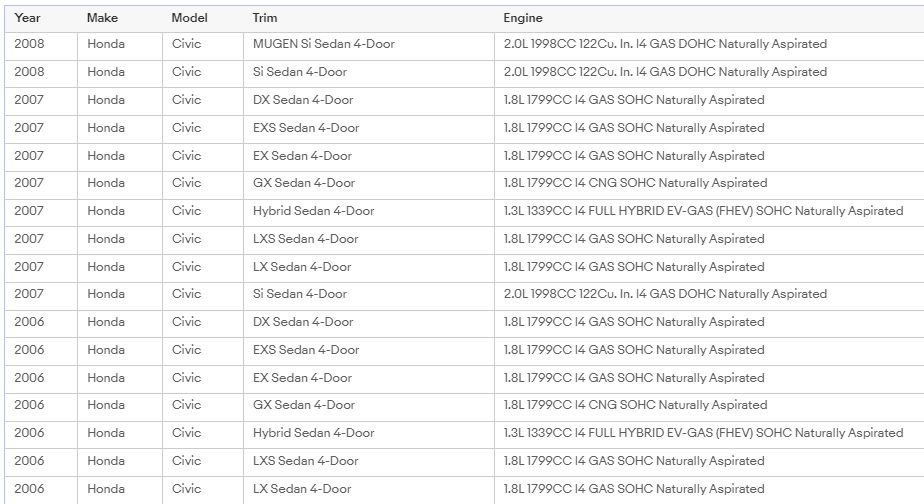Viewport: 924px width, 504px height.
Task: Click the Year column header
Action: [28, 18]
